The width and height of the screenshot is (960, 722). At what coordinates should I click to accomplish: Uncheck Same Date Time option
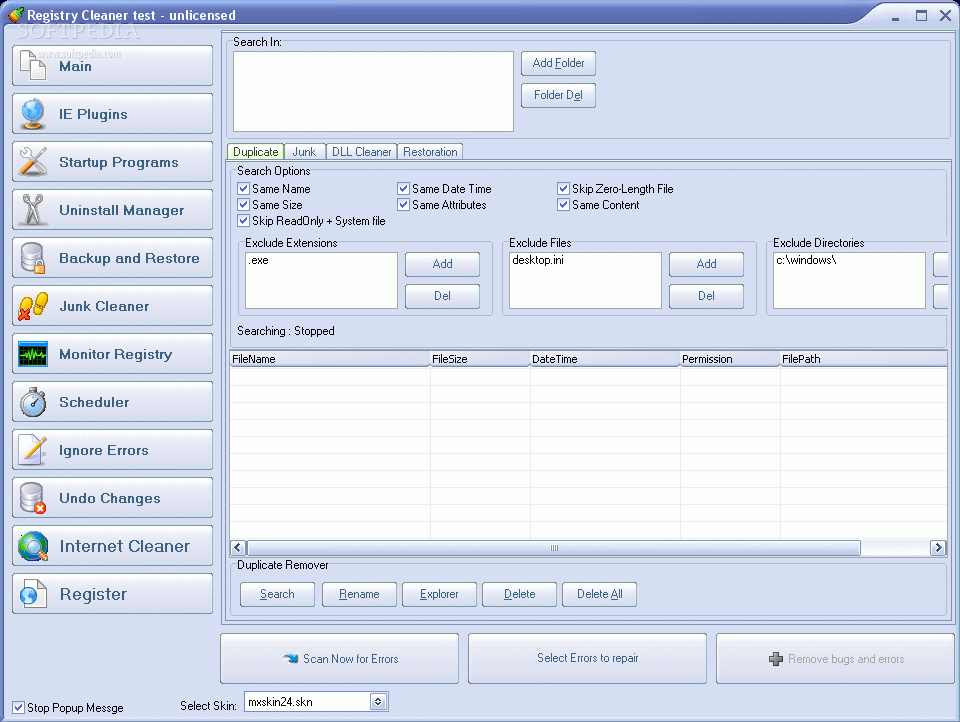point(403,189)
